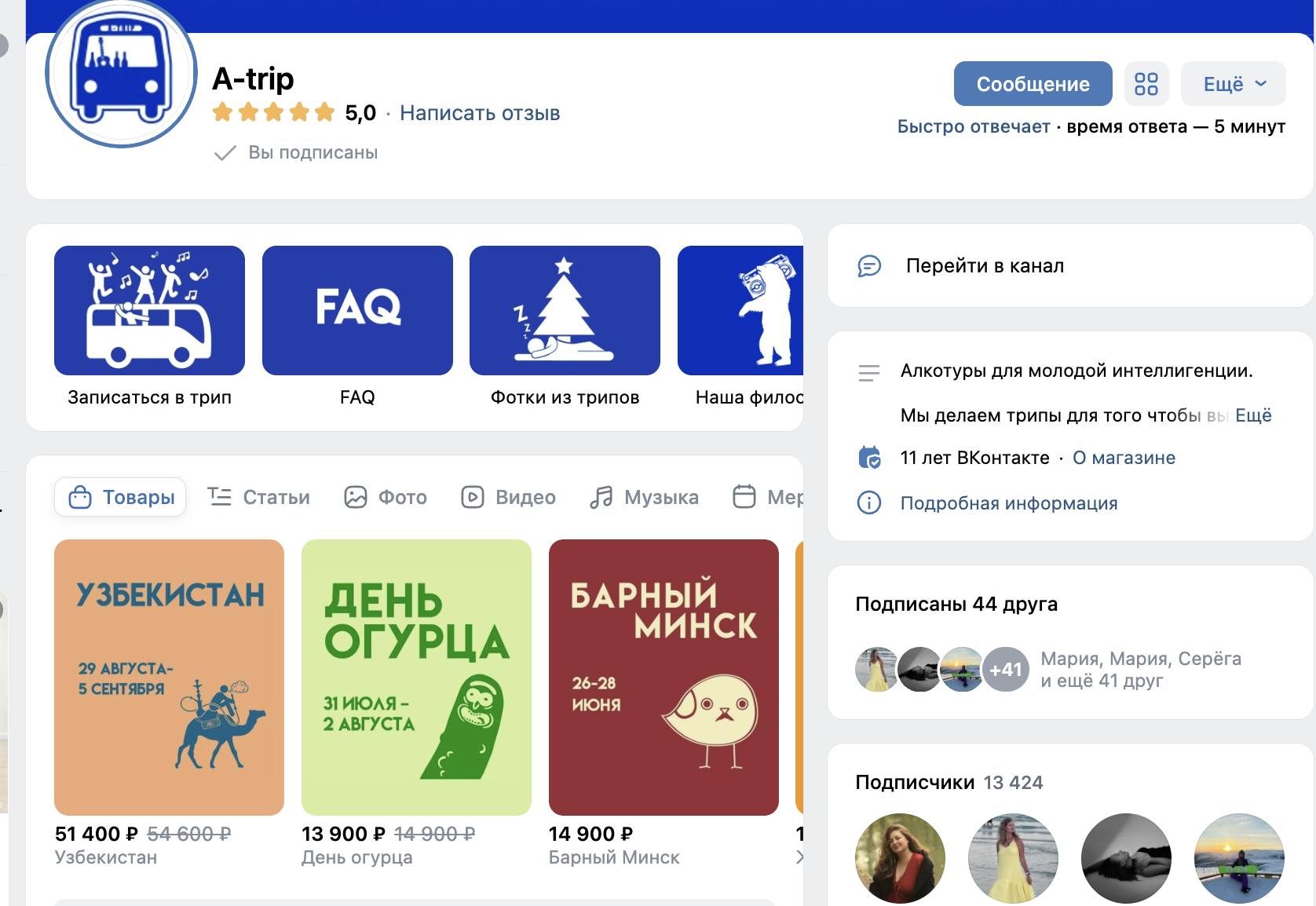Click the 14 900 ₽ crossed-out old price
The height and width of the screenshot is (906, 1316).
coord(434,834)
